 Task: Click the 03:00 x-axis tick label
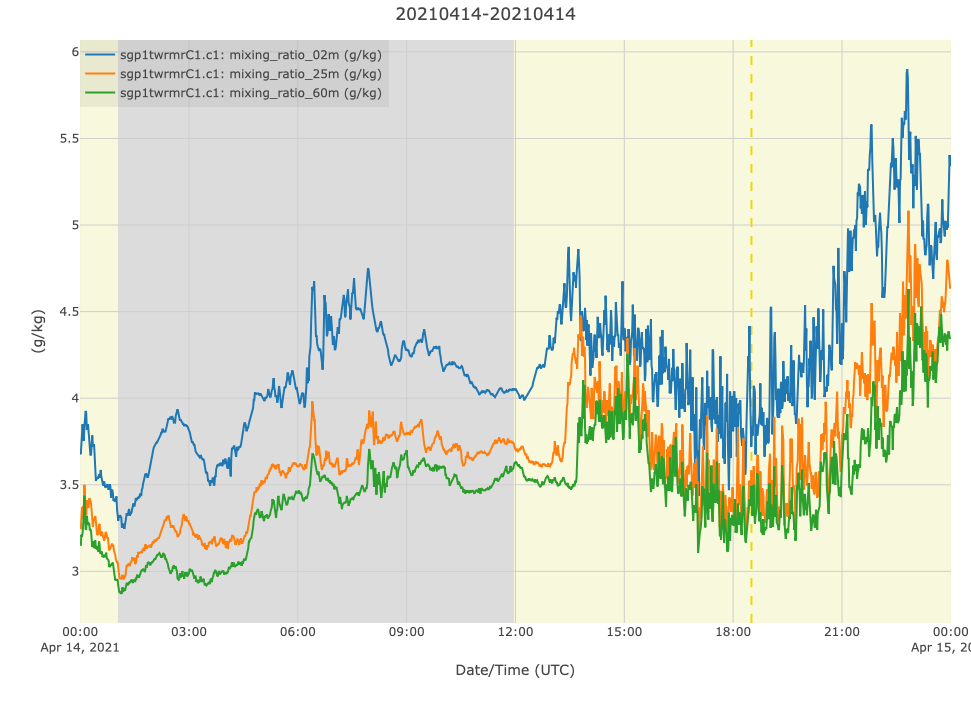point(189,632)
